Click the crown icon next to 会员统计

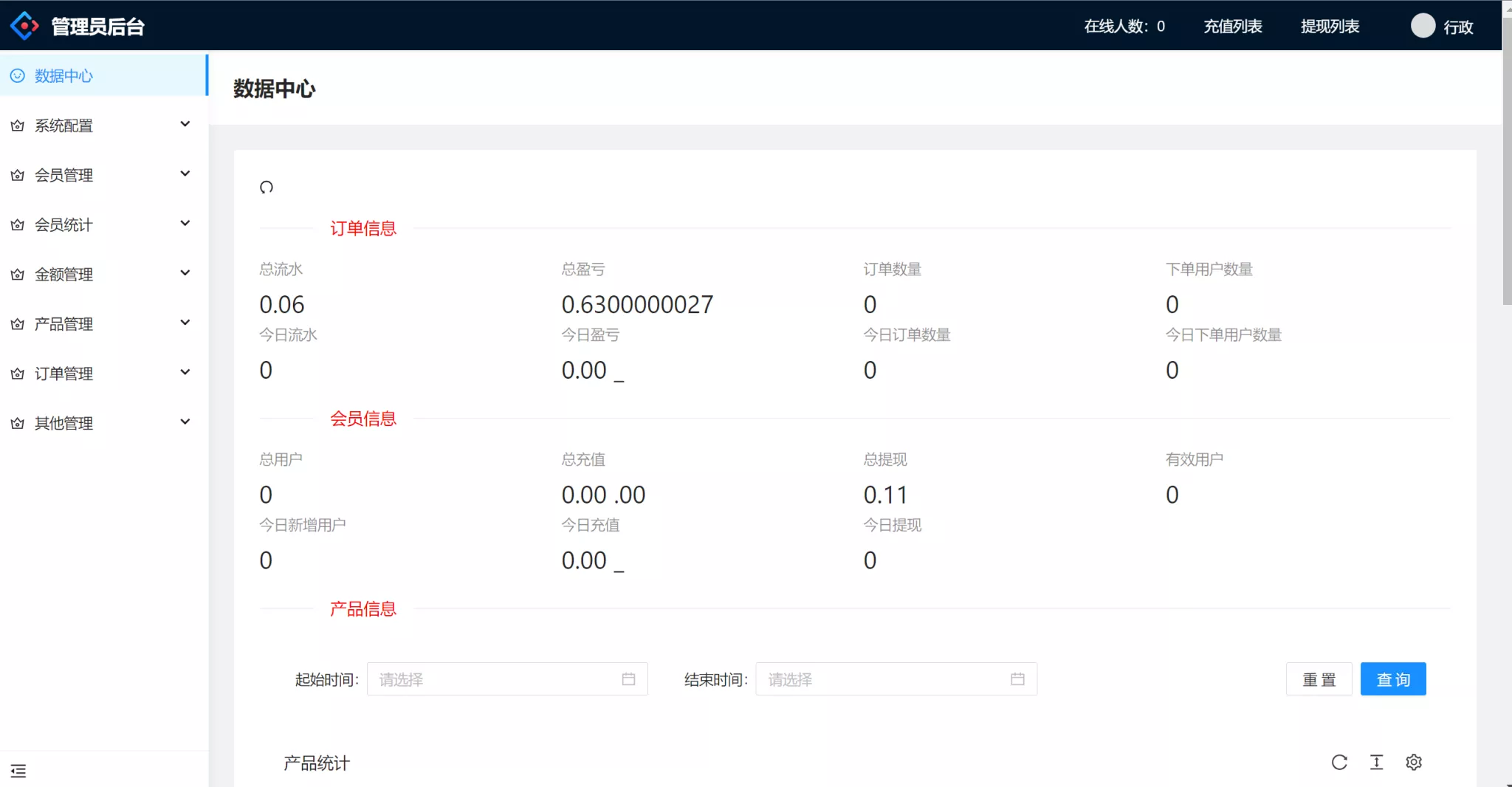pyautogui.click(x=18, y=225)
